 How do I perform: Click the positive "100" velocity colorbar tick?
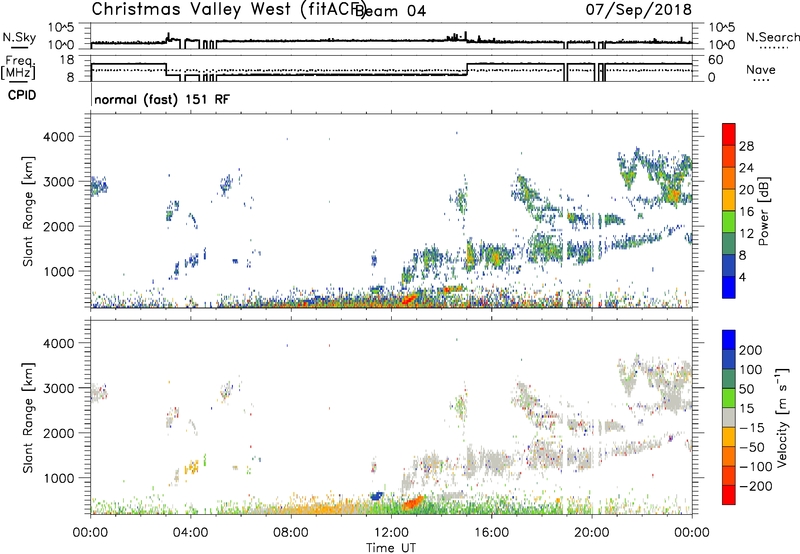[x=751, y=370]
